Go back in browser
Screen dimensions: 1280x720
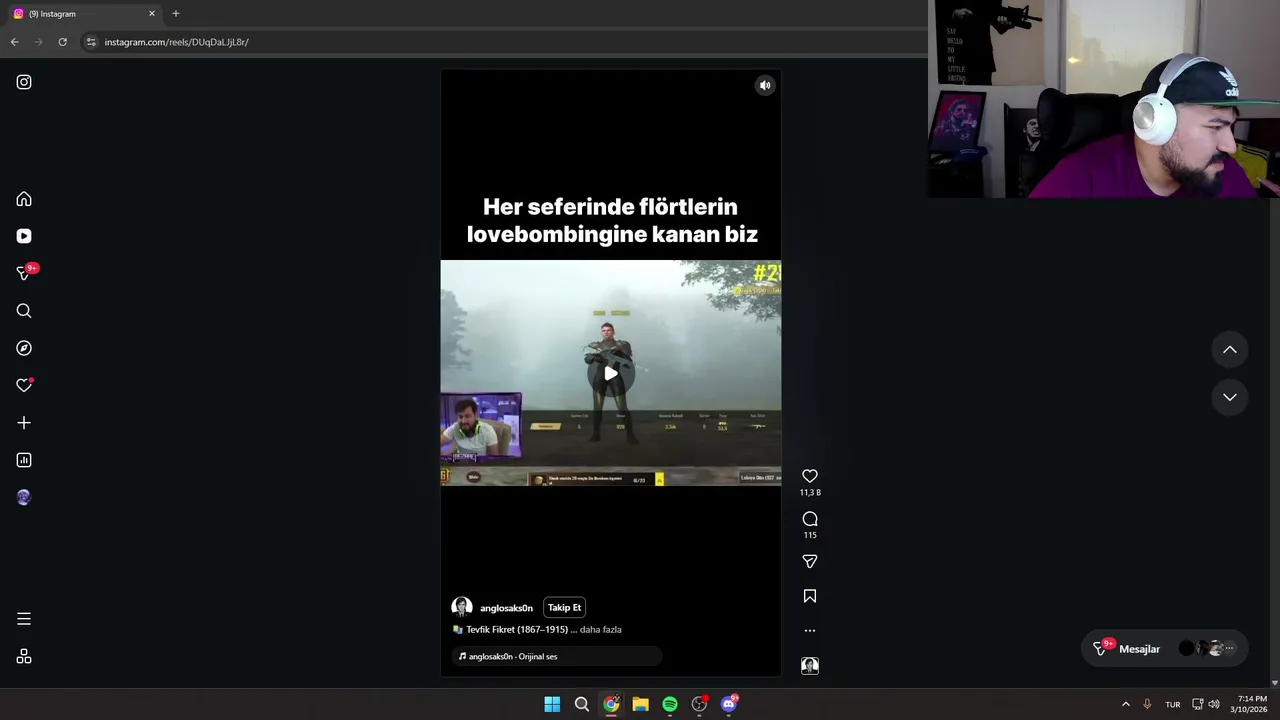[x=14, y=42]
